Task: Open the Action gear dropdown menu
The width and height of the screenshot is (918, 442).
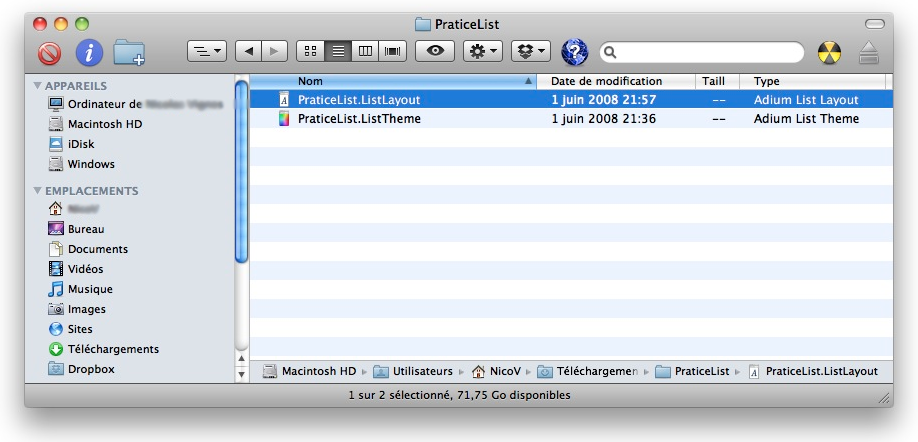Action: tap(482, 50)
